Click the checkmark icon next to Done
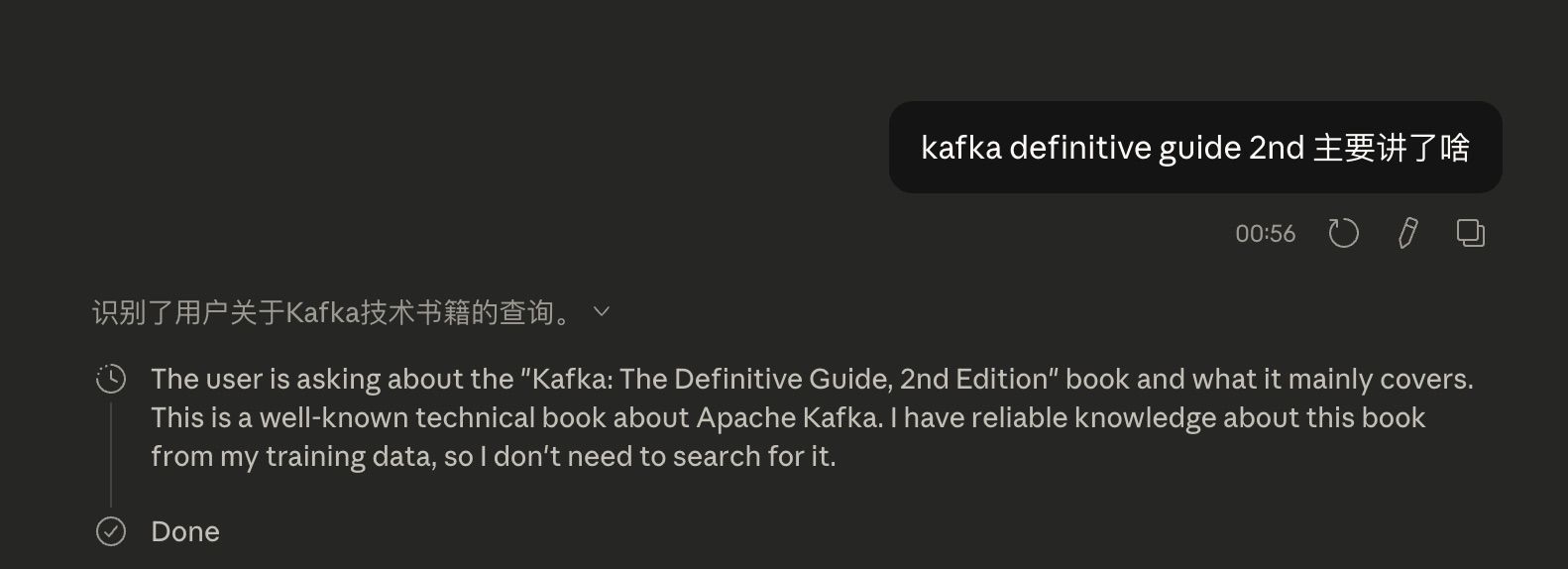 point(111,532)
